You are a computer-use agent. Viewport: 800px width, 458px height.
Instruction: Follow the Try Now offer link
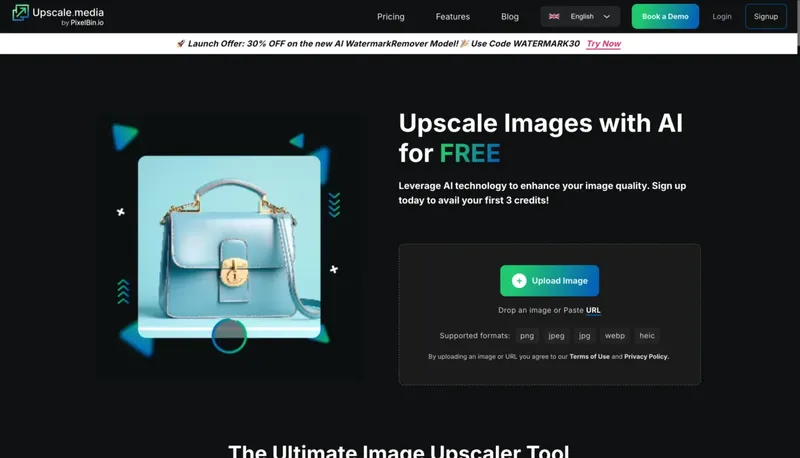tap(603, 44)
